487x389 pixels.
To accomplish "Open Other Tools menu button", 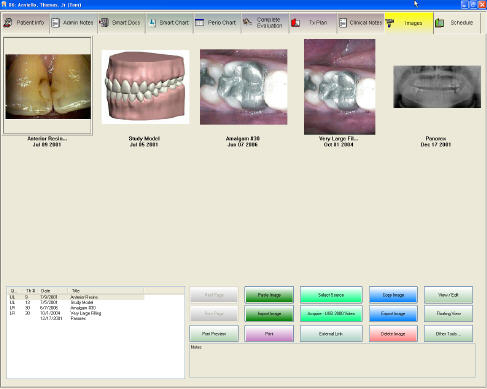I will coord(448,334).
